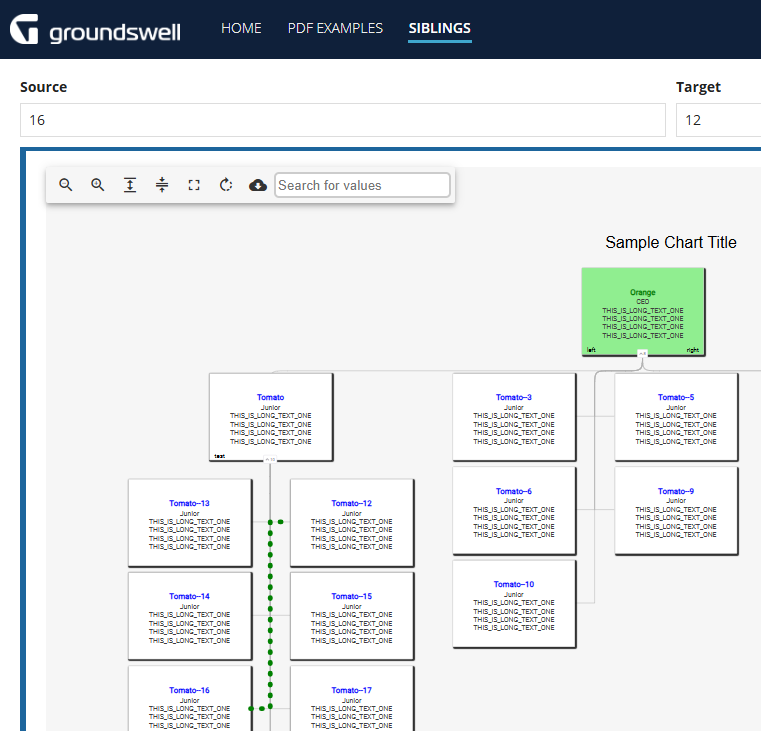761x731 pixels.
Task: Click the 'test' label on Tomato node
Action: [219, 456]
